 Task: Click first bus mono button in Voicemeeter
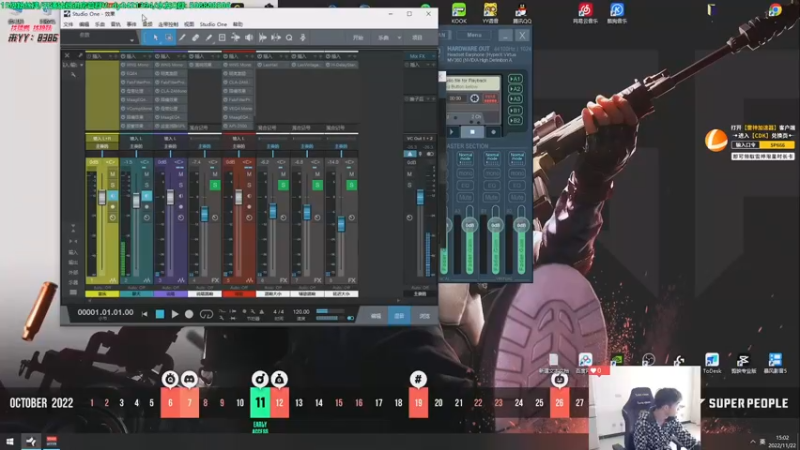pyautogui.click(x=465, y=173)
